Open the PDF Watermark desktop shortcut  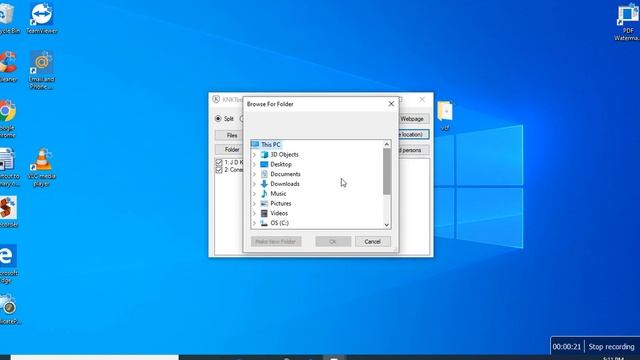point(627,21)
